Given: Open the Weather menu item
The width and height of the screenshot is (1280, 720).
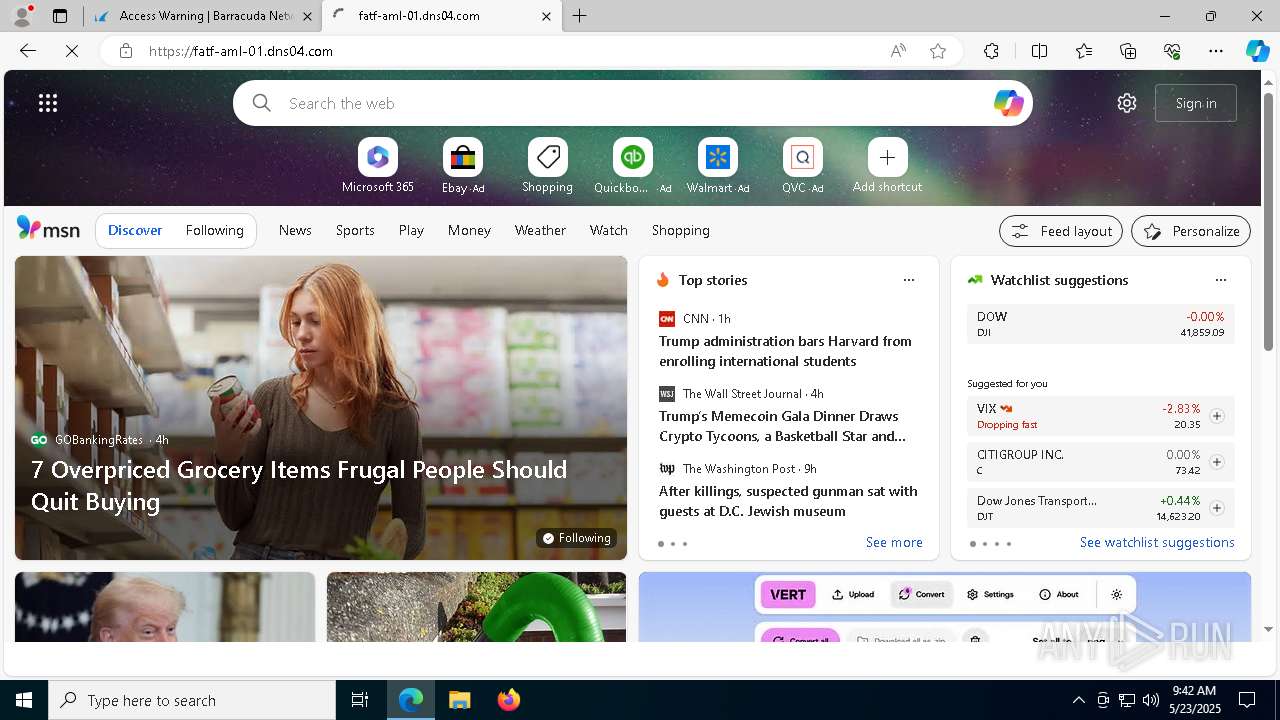Looking at the screenshot, I should click(x=540, y=230).
